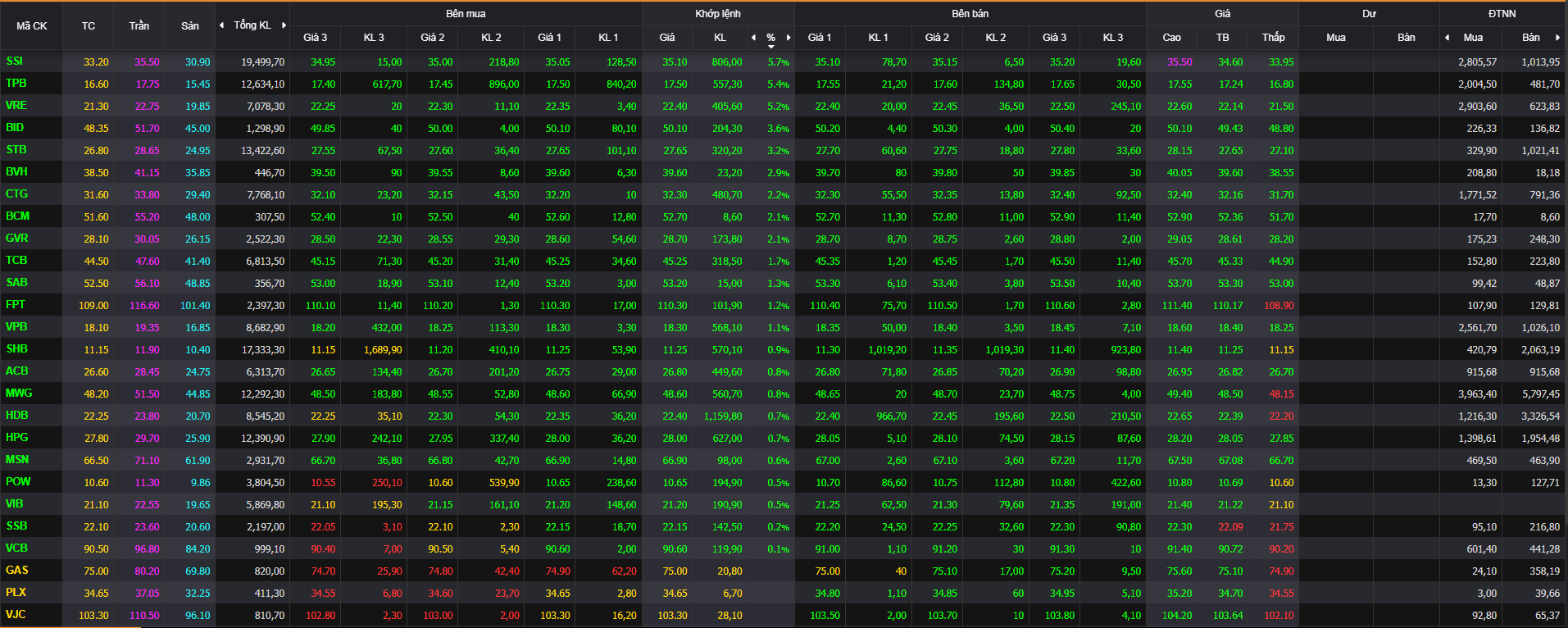This screenshot has height=628, width=1568.
Task: Select the SAB stock symbol
Action: tap(16, 283)
